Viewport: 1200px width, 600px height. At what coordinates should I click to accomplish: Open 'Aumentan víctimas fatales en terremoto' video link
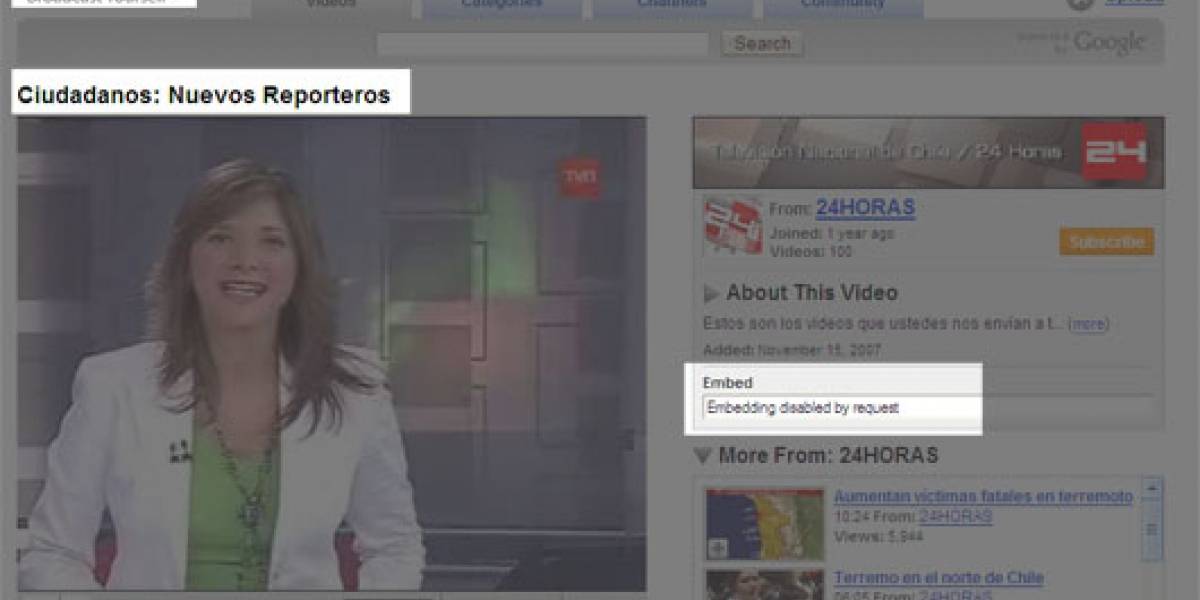tap(983, 497)
